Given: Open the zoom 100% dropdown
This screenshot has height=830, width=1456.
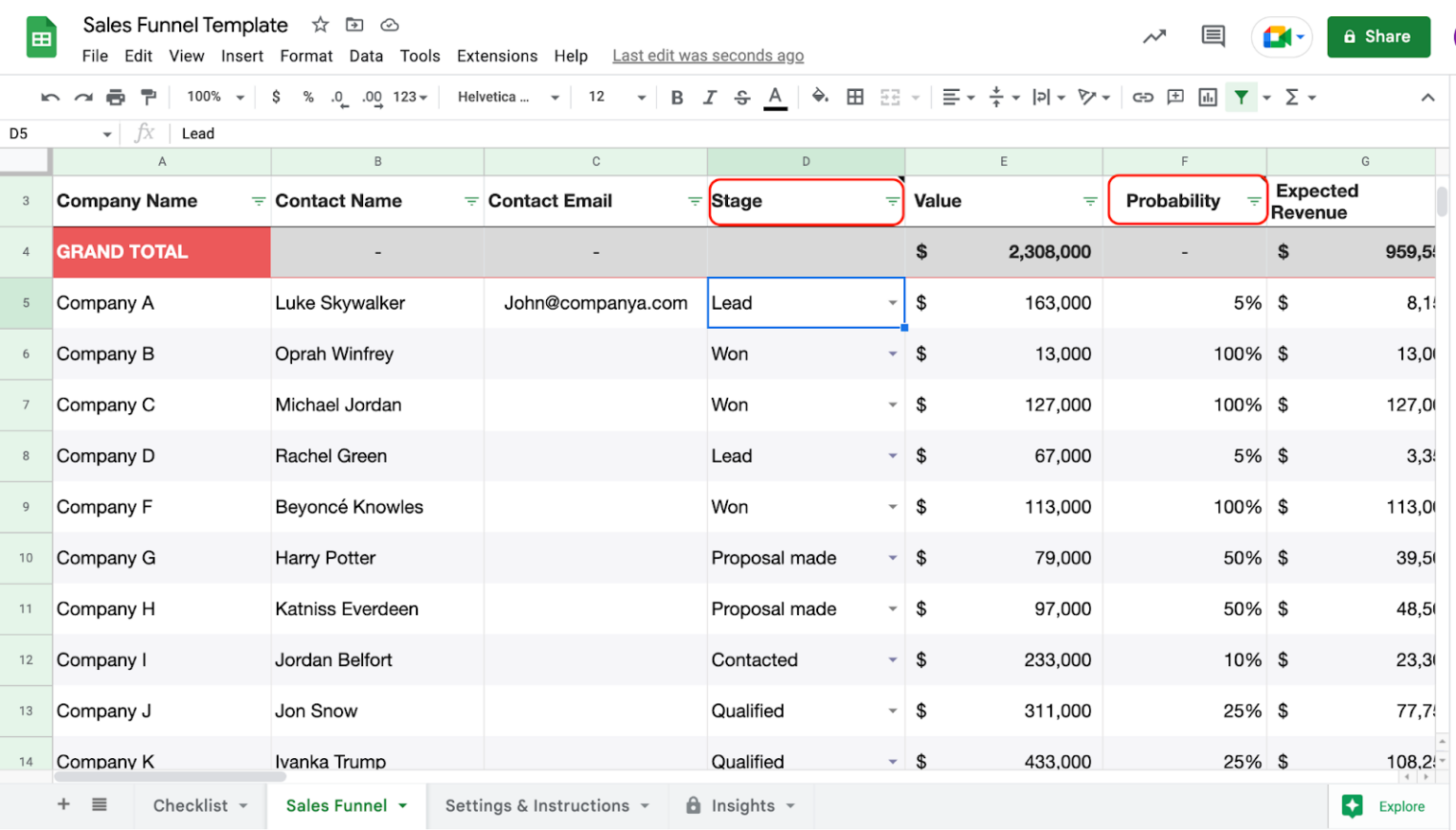Looking at the screenshot, I should point(215,97).
